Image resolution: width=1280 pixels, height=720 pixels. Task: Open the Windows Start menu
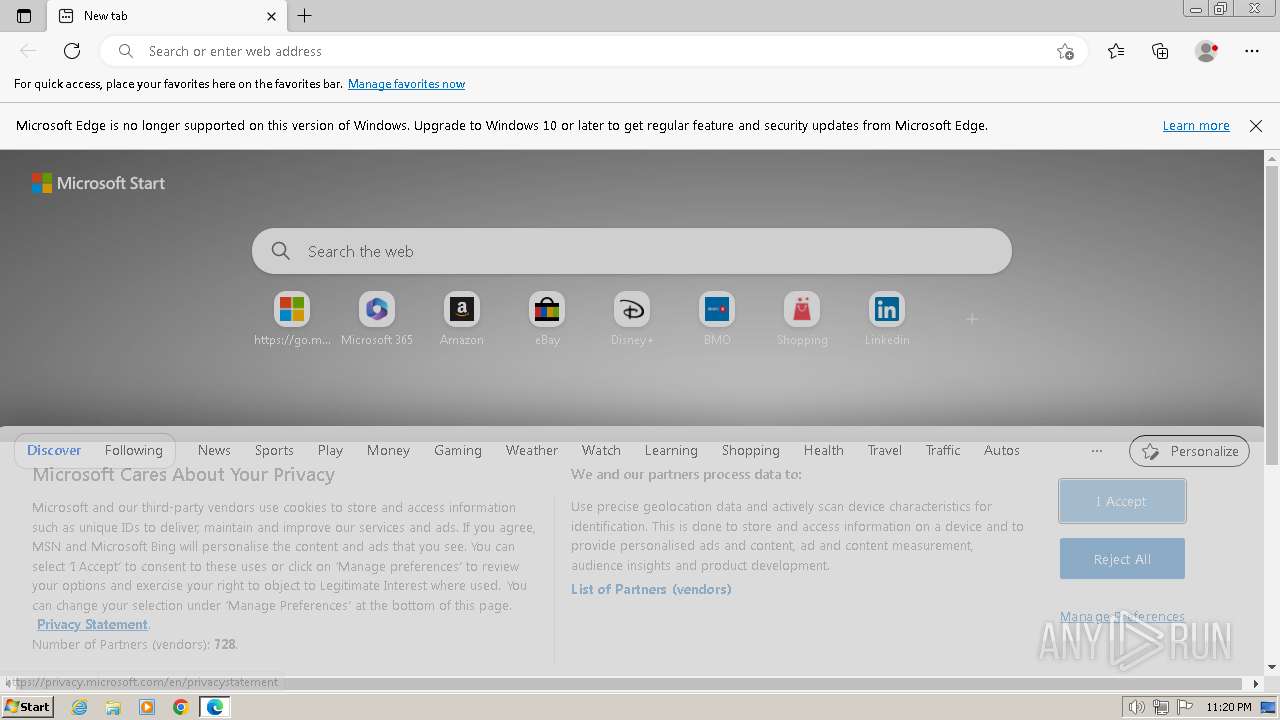tap(27, 707)
